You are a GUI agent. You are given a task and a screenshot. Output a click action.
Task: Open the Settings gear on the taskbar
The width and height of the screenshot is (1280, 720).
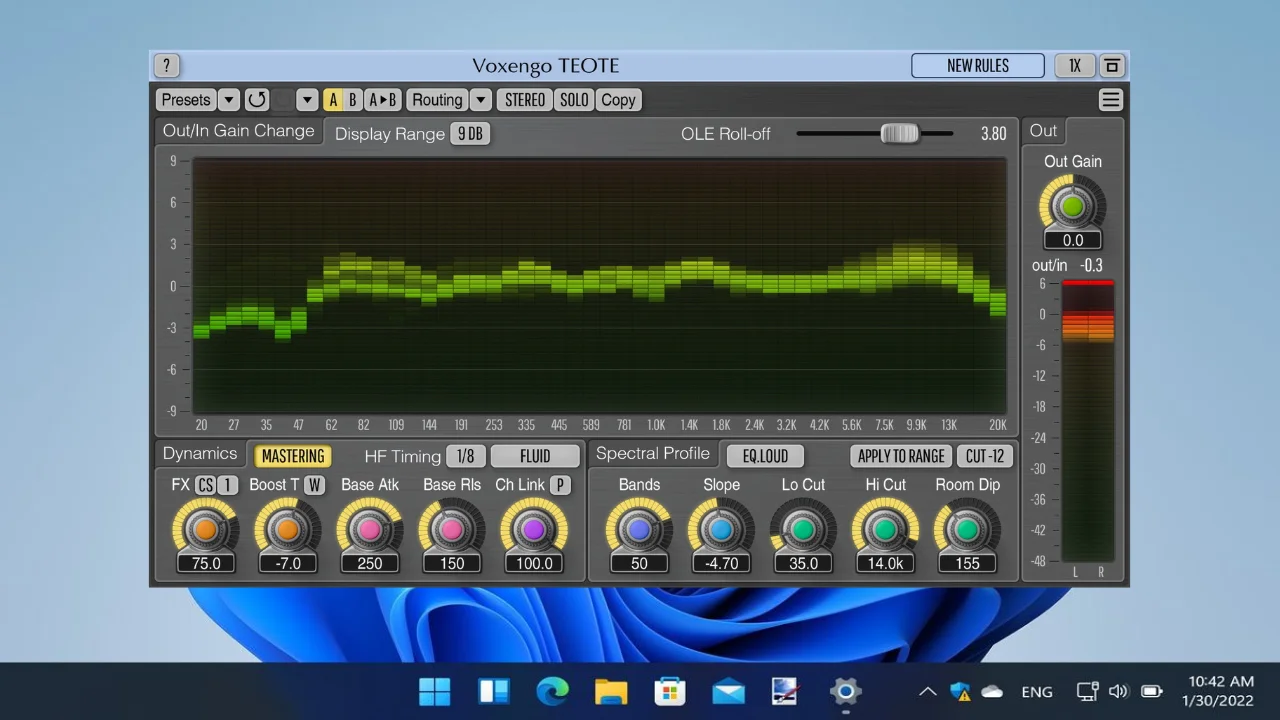tap(845, 691)
